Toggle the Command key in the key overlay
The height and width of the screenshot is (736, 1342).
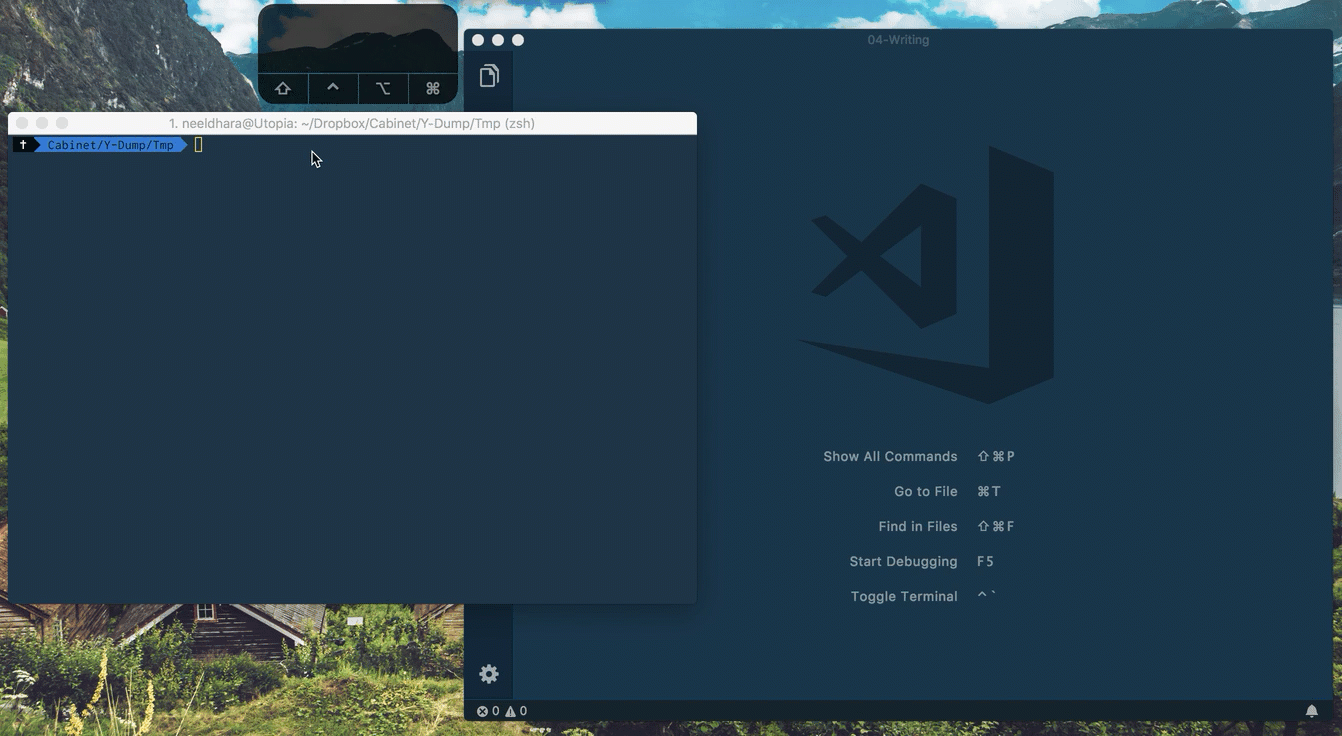point(433,88)
